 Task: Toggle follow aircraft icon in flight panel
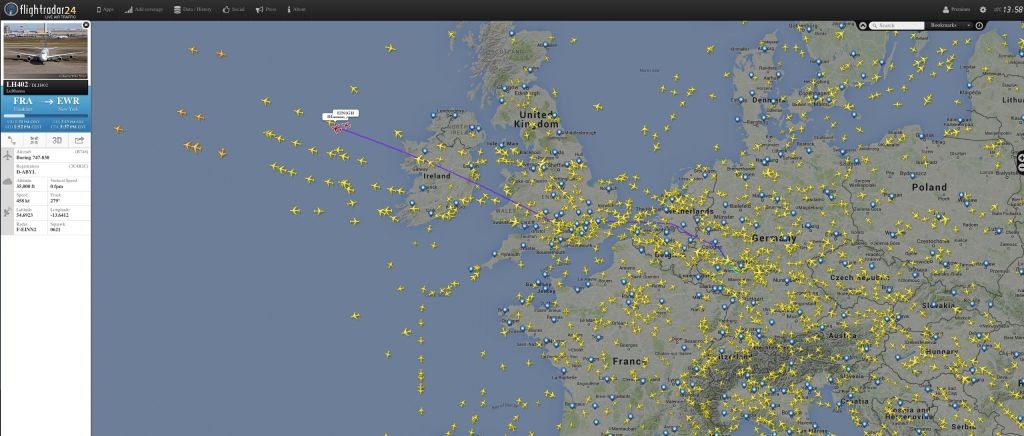[34, 140]
